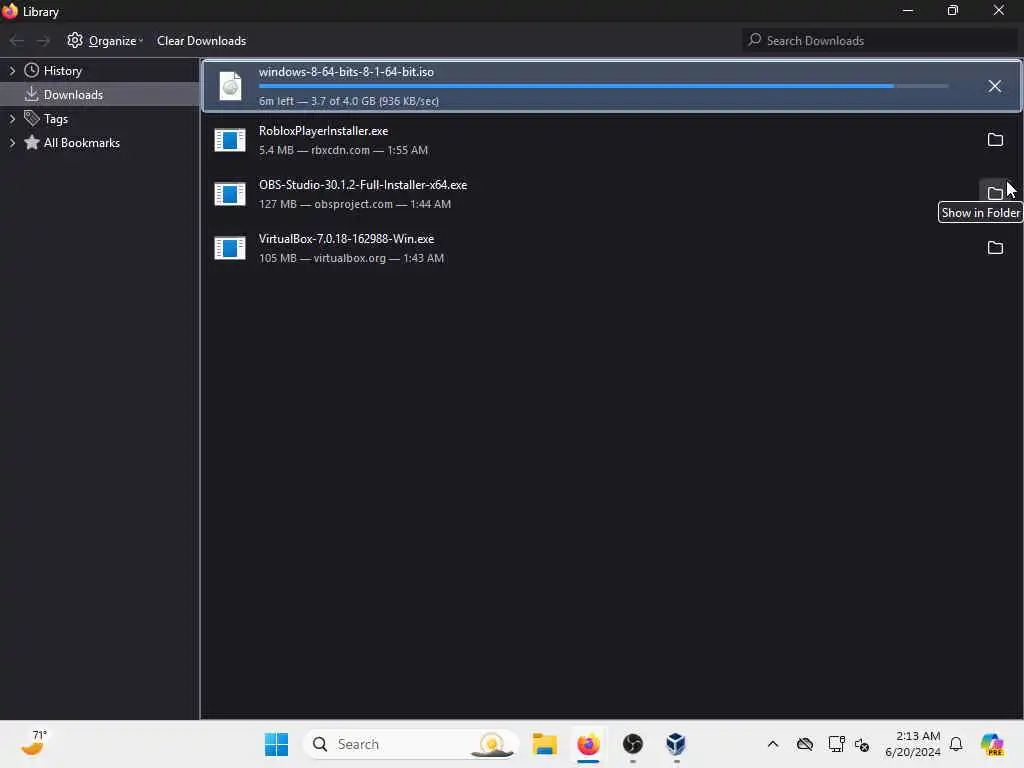Click OBS-Studio installer file icon
Image resolution: width=1024 pixels, height=768 pixels.
(x=230, y=194)
